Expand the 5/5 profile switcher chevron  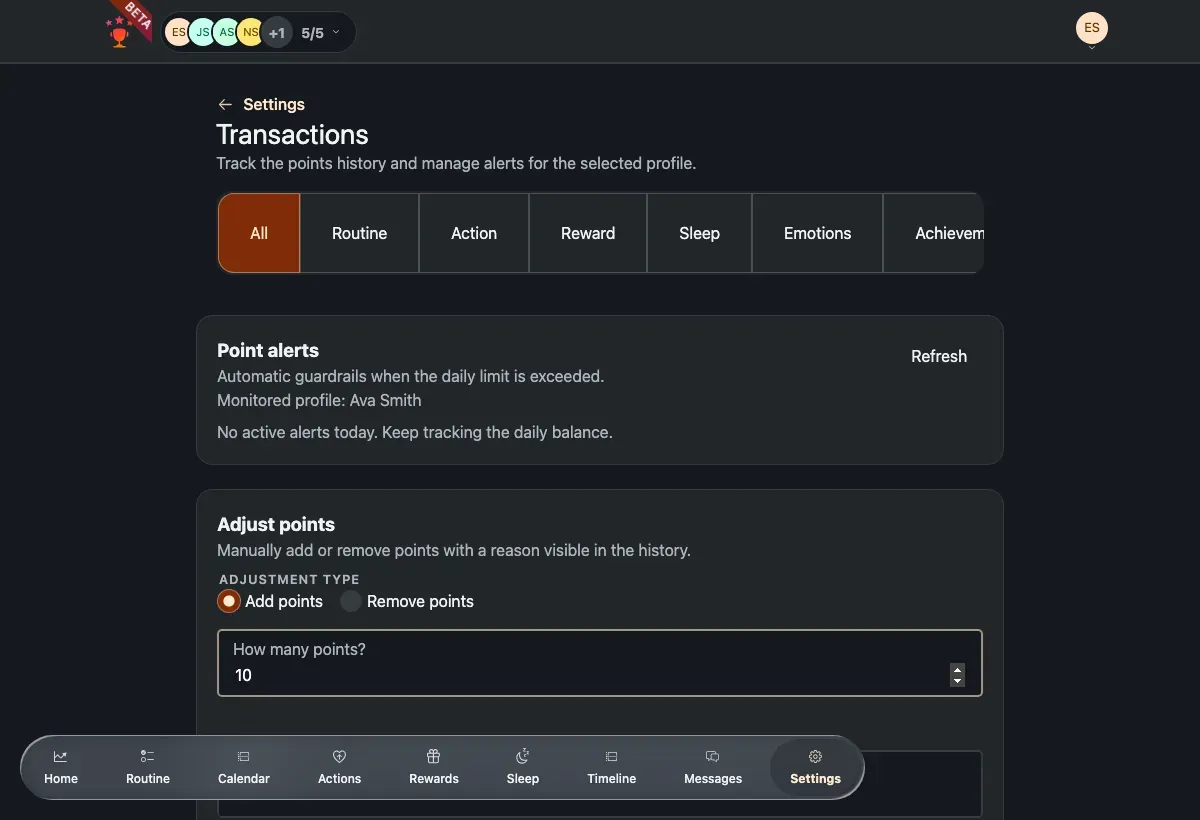(x=336, y=32)
